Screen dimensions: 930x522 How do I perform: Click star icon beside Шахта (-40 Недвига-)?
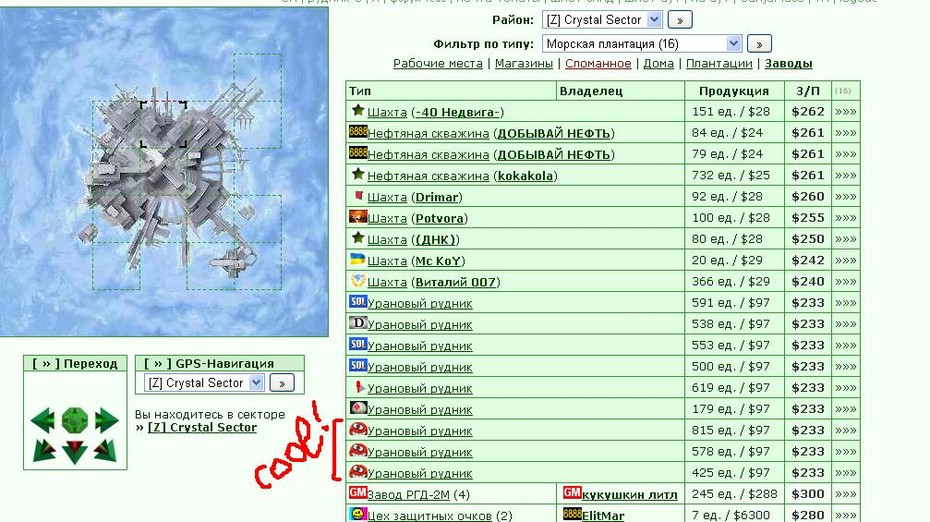pyautogui.click(x=358, y=110)
